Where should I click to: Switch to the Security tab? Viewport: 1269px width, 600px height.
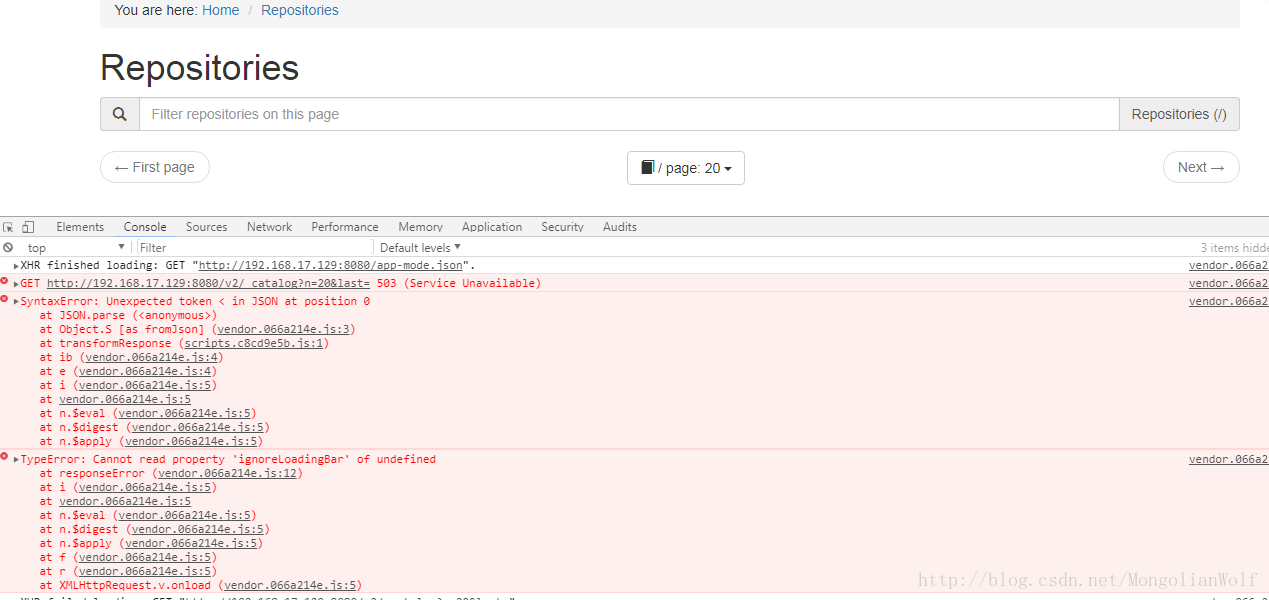(x=562, y=227)
